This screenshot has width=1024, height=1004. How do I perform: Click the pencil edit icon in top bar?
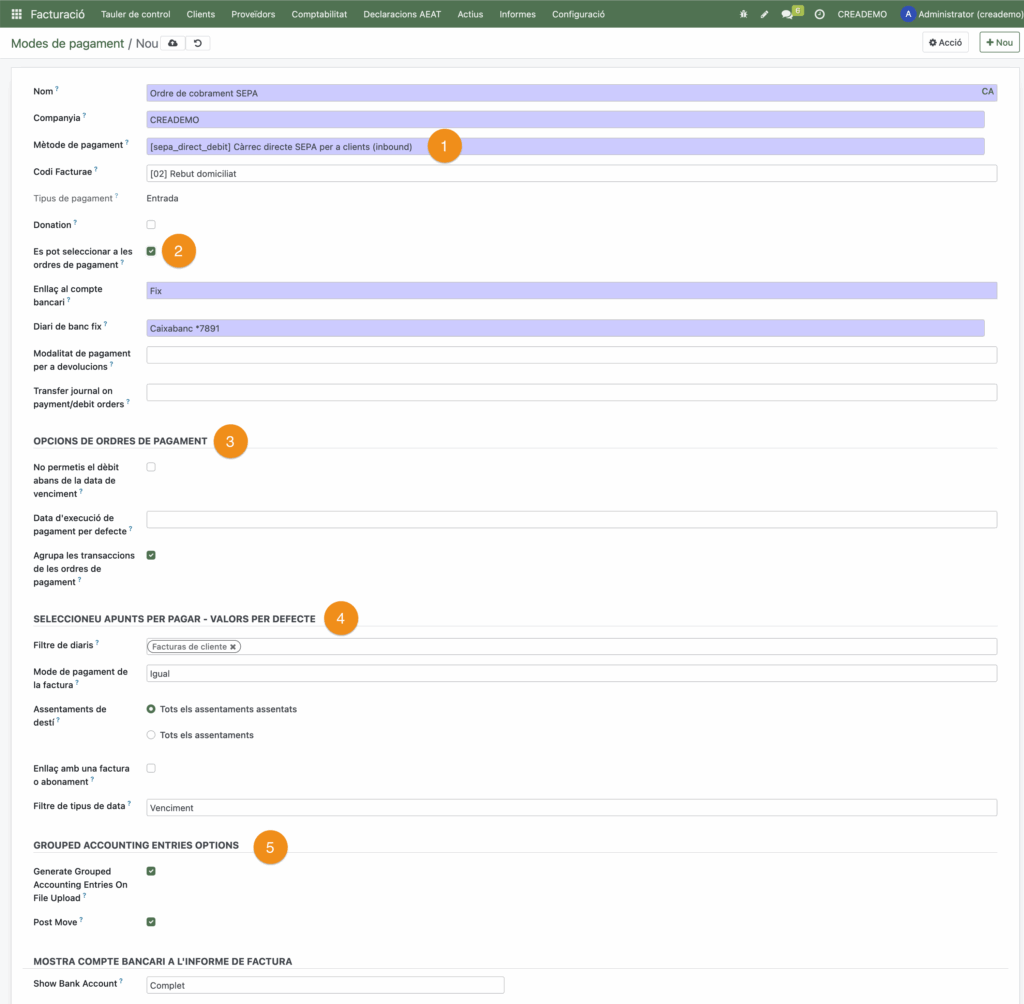click(x=765, y=14)
